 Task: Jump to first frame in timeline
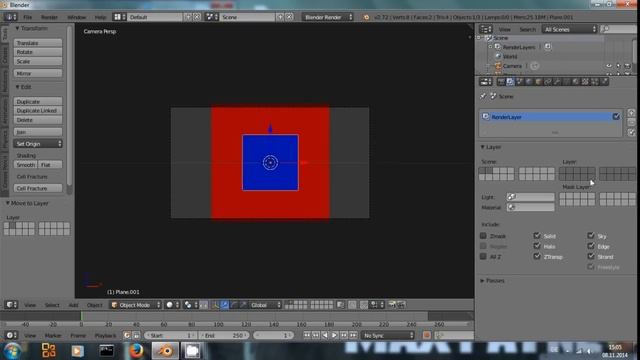coord(307,335)
